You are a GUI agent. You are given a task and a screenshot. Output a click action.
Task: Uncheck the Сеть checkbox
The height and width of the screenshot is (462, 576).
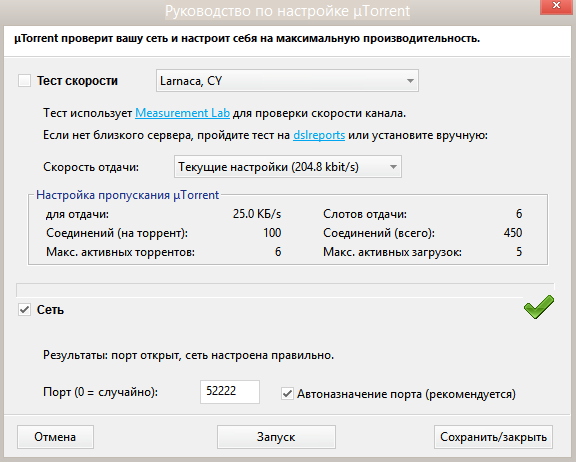click(25, 310)
